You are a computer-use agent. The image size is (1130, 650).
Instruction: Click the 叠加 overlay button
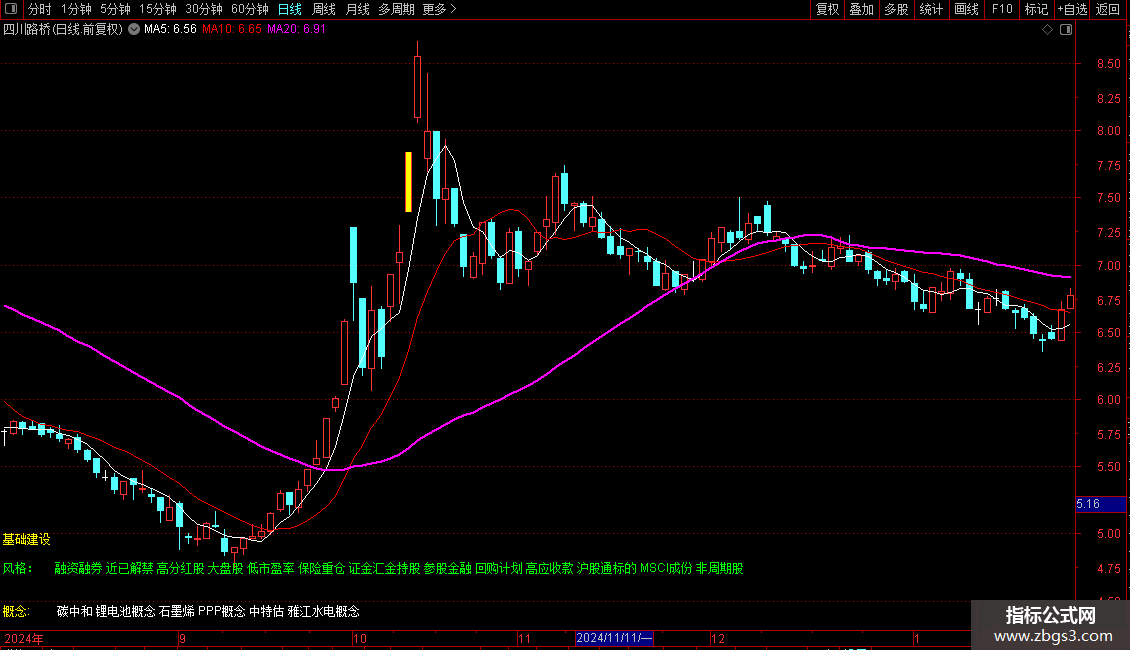coord(861,9)
